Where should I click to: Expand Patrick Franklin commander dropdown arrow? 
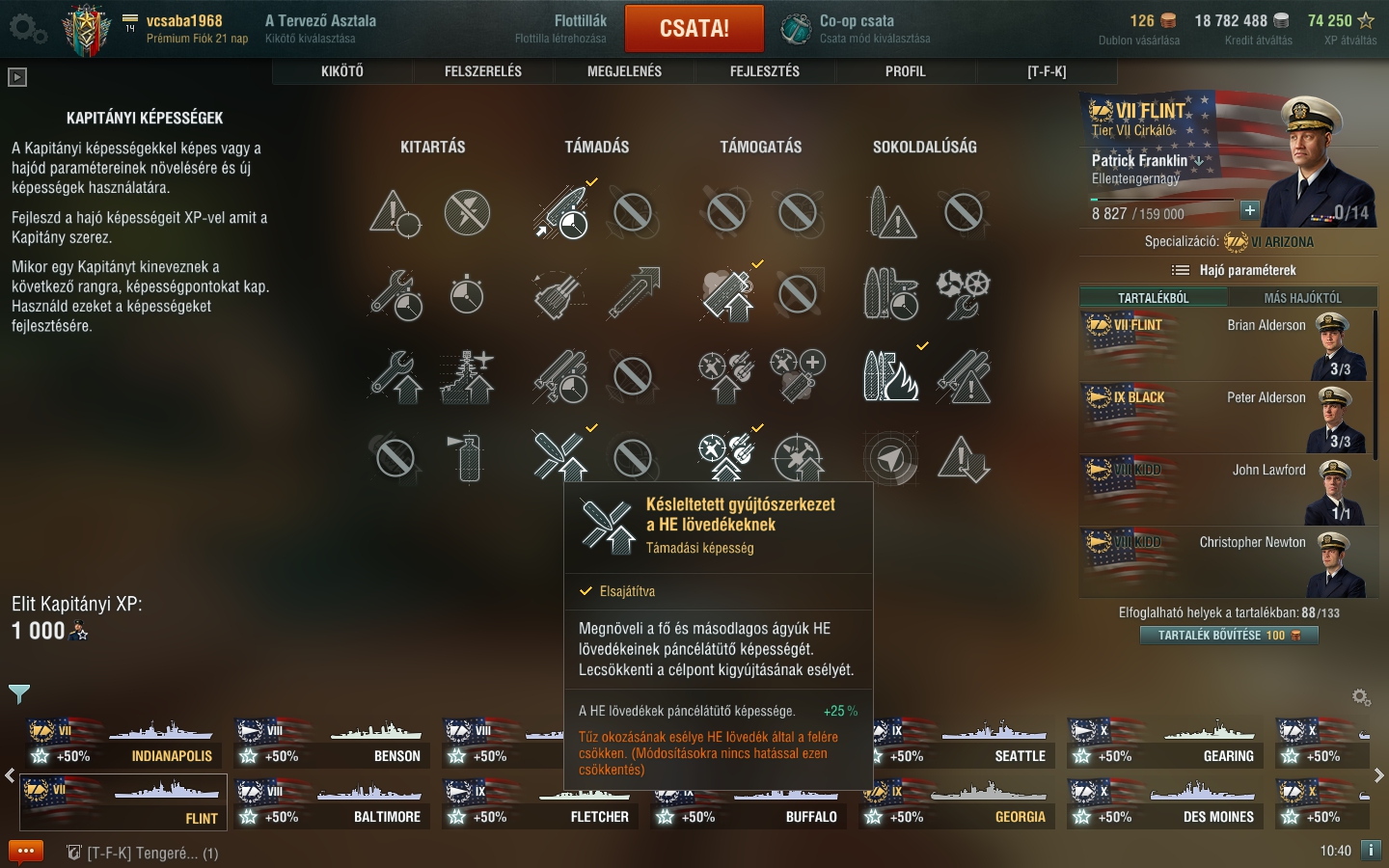(1199, 160)
